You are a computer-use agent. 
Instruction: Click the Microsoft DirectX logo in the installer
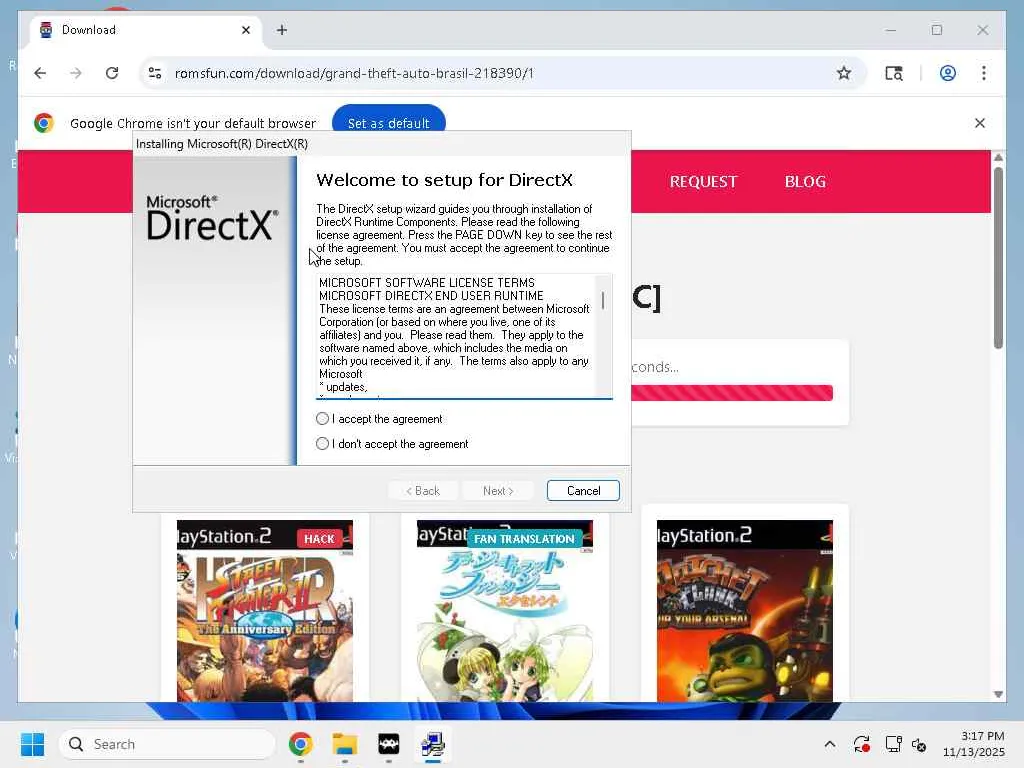tap(212, 217)
